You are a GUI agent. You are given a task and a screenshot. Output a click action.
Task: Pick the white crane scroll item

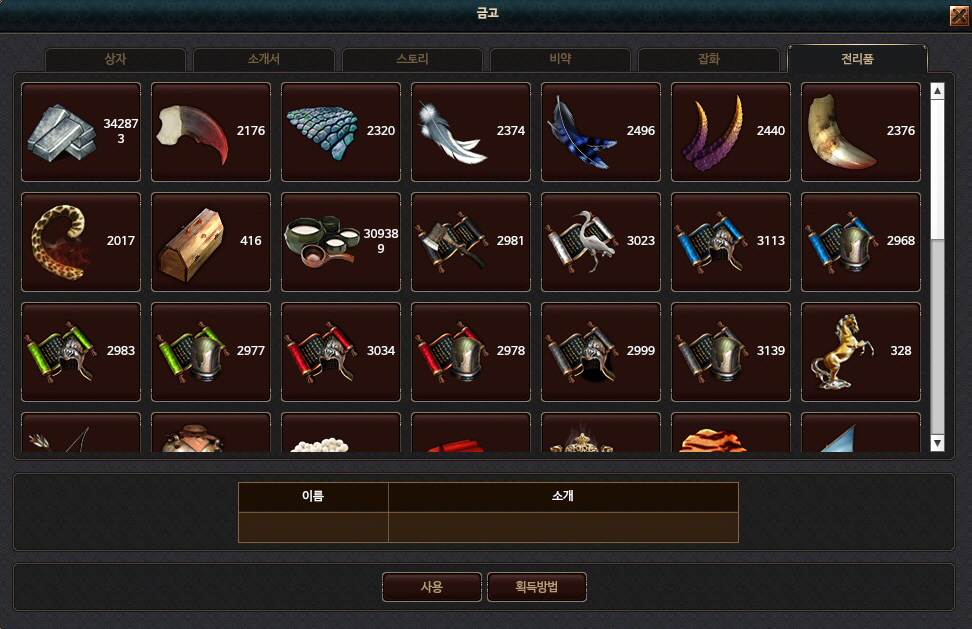click(601, 242)
